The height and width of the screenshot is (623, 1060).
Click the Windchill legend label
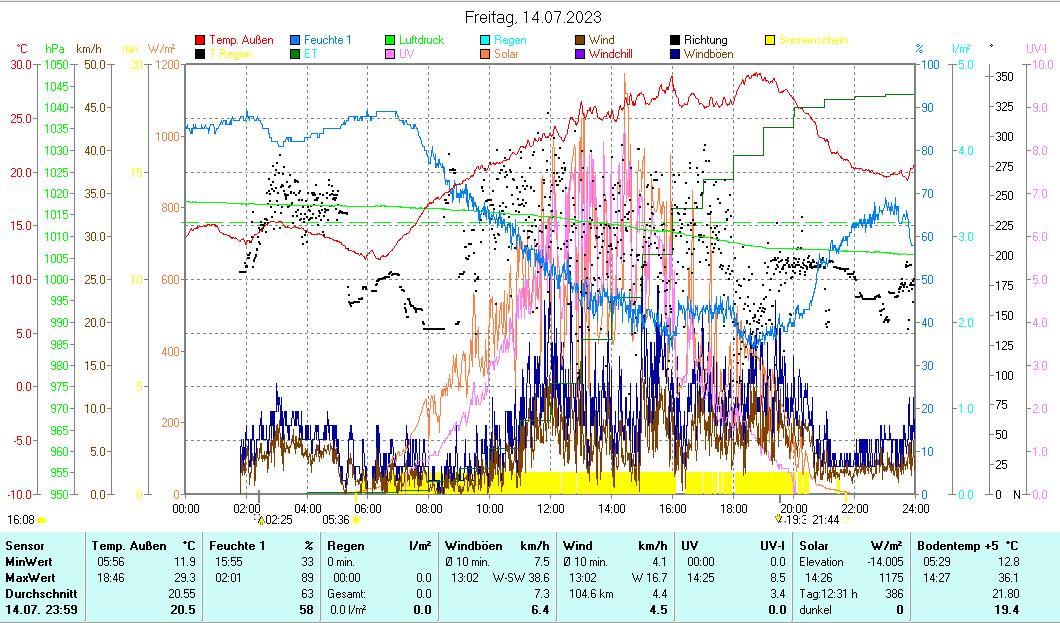click(x=610, y=54)
